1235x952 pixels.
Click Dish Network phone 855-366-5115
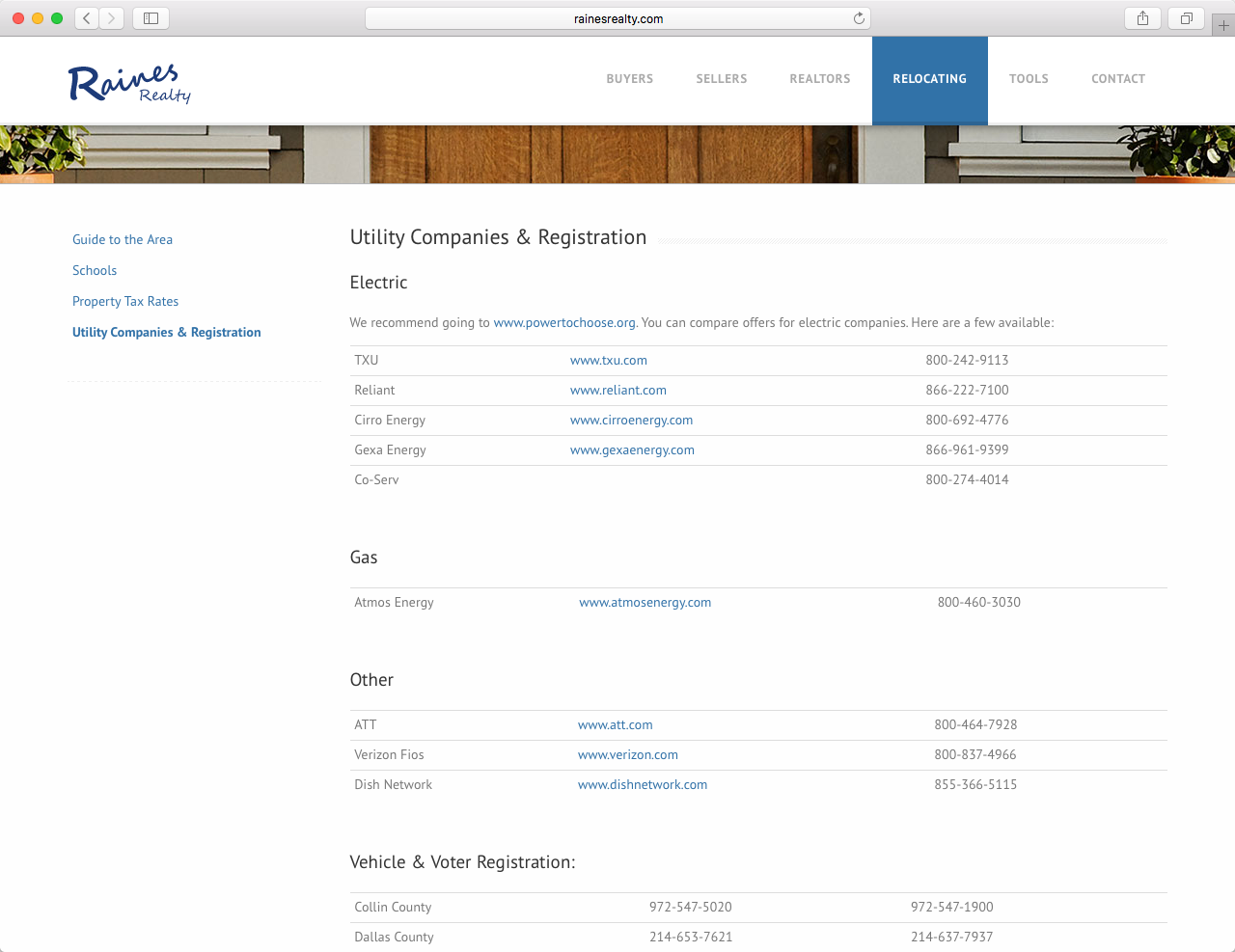pos(975,784)
